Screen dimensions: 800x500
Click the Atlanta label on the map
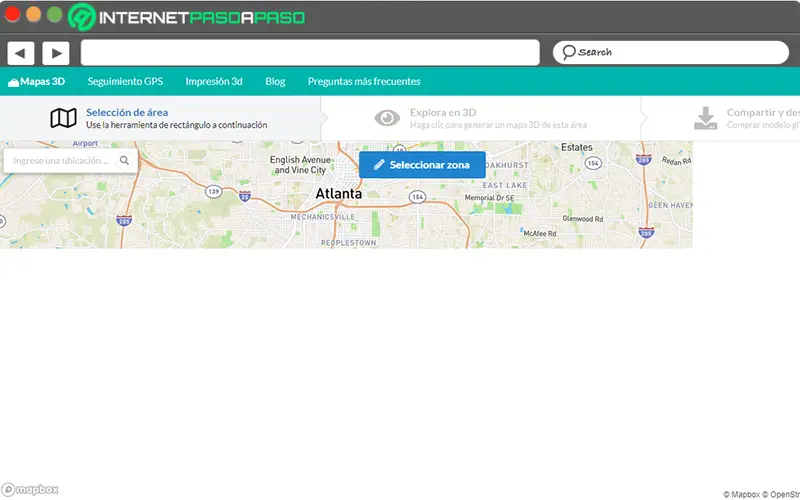339,194
